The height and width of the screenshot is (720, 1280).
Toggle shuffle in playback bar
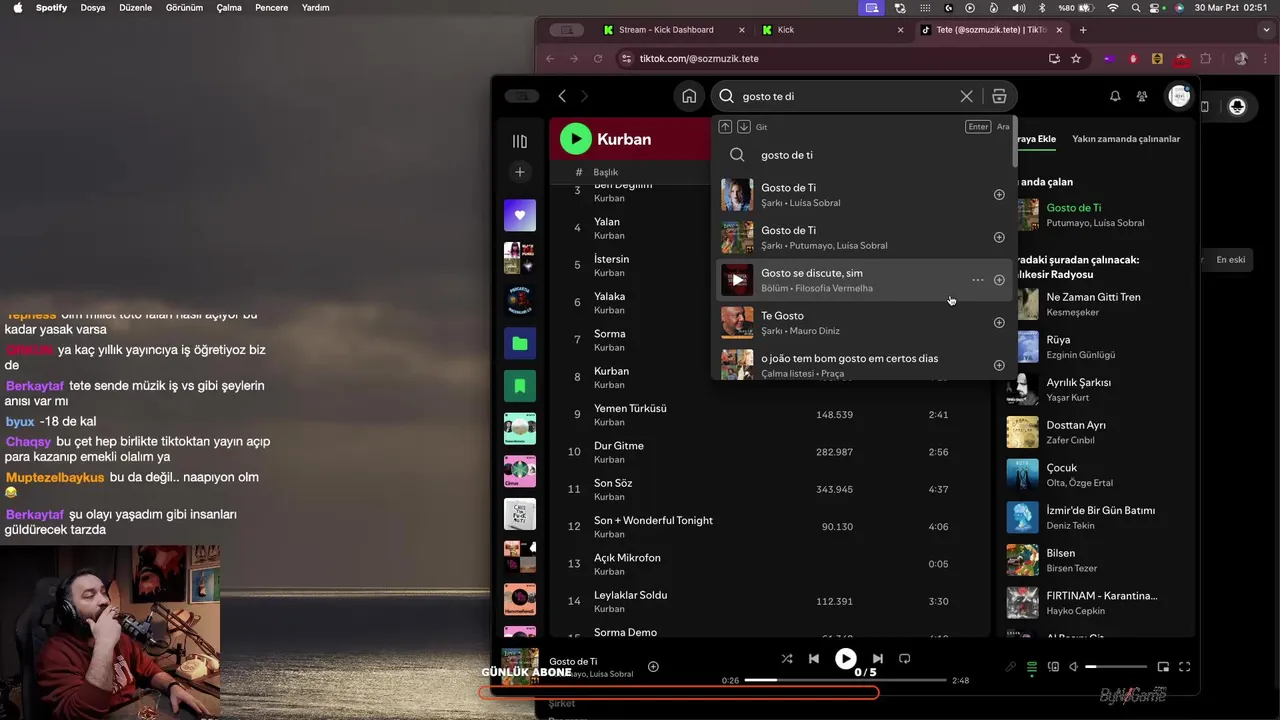[x=787, y=659]
